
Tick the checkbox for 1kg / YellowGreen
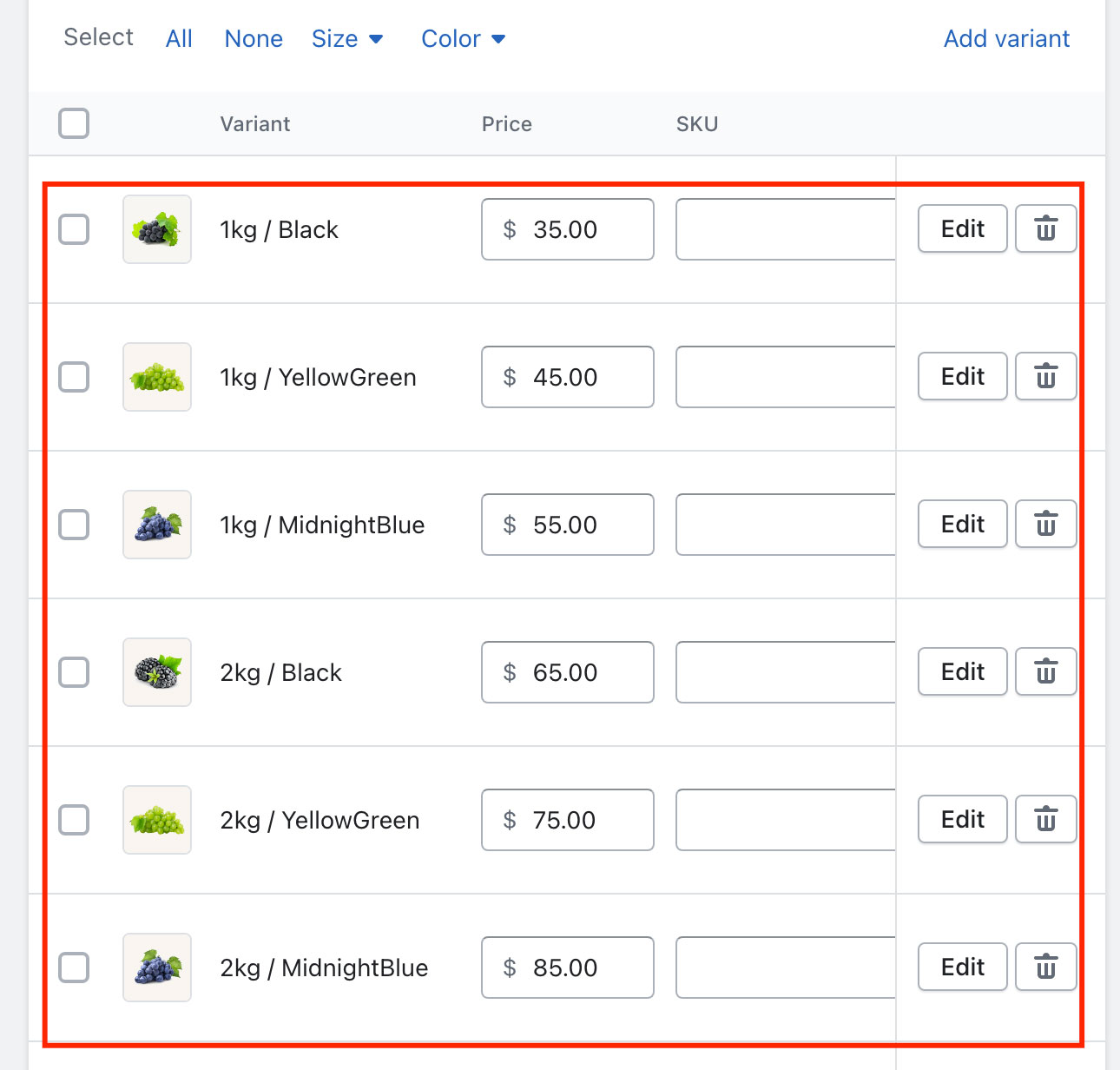74,377
